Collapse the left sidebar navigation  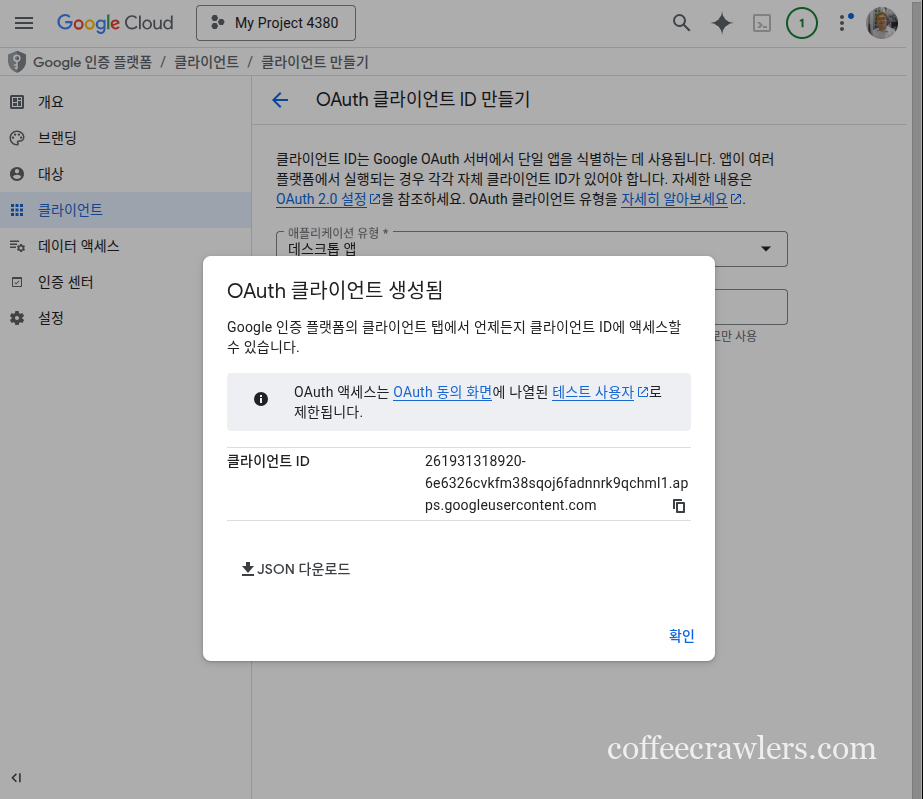point(16,777)
